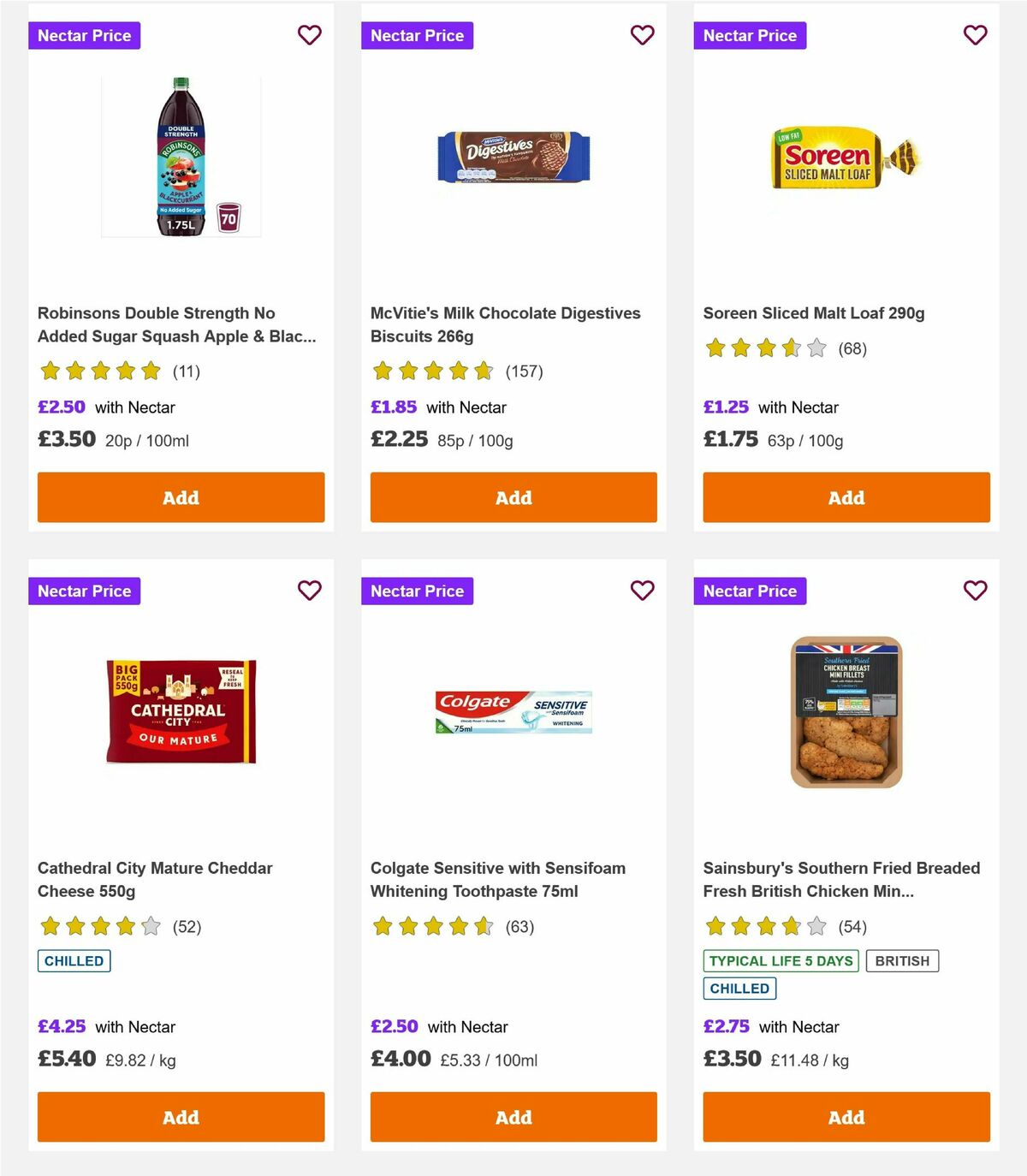Click the star rating for Colgate toothpaste
Image resolution: width=1027 pixels, height=1176 pixels.
coord(431,926)
